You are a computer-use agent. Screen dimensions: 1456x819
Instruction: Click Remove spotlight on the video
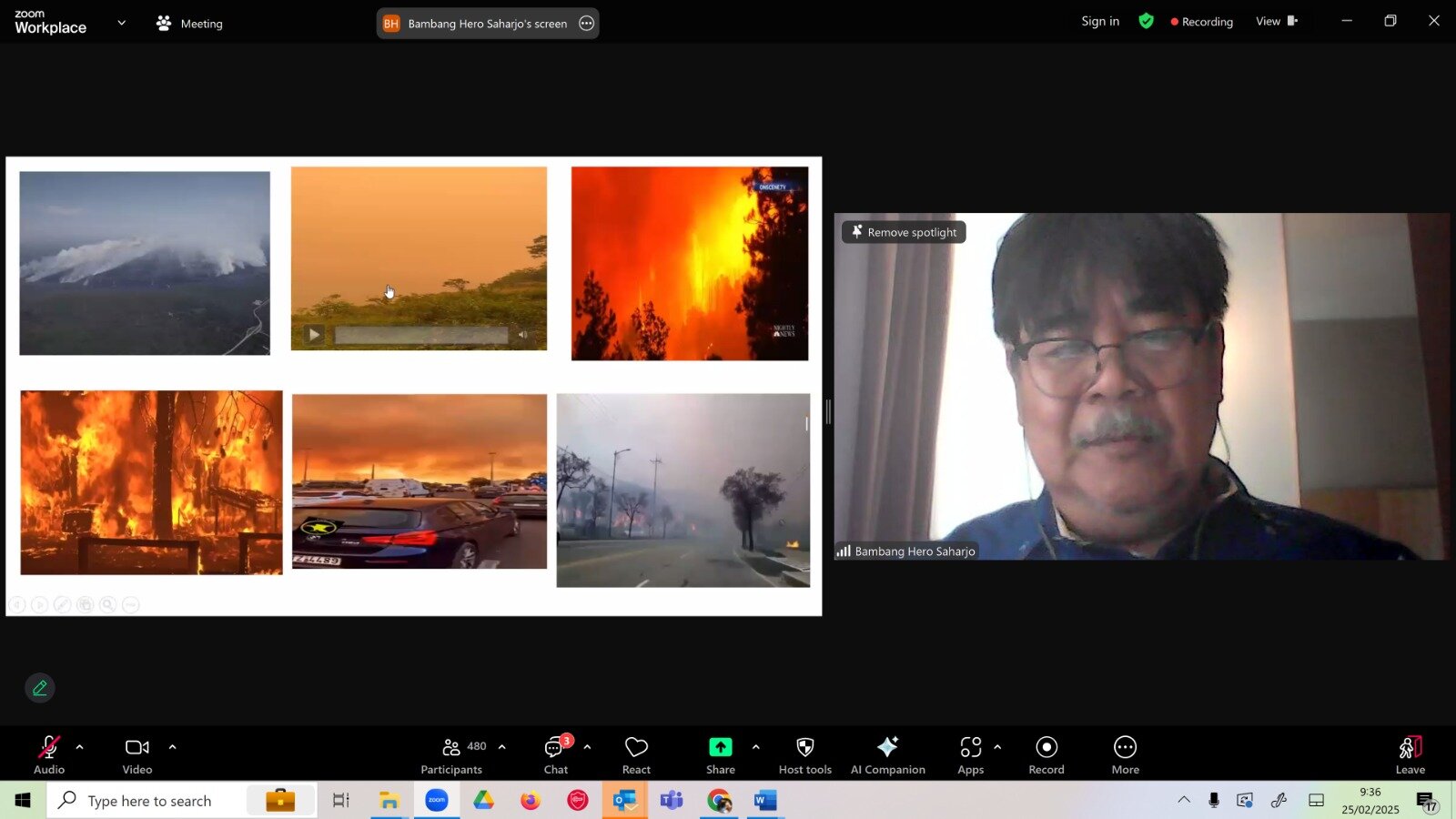point(904,232)
